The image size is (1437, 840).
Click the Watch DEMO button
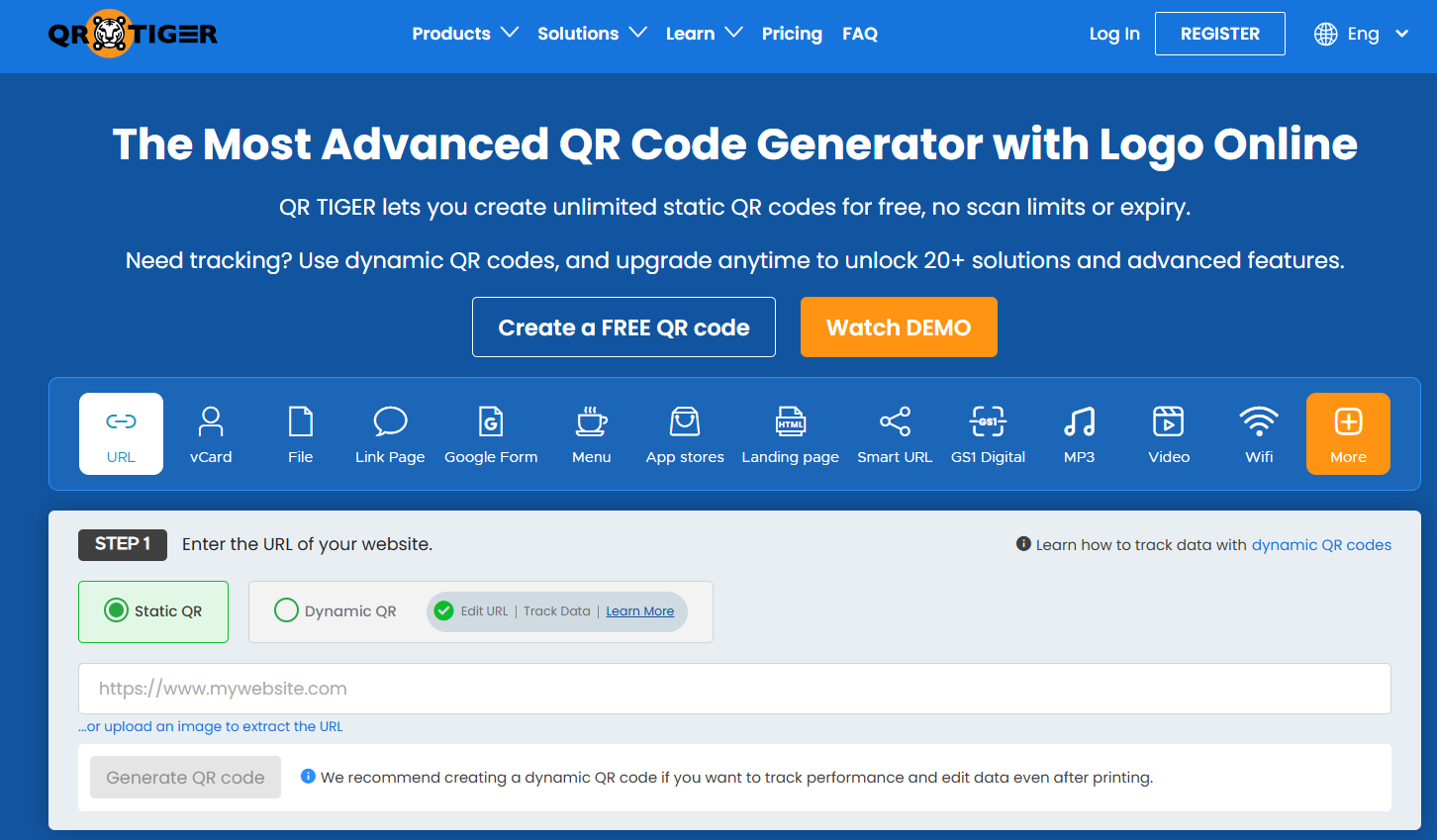point(898,327)
